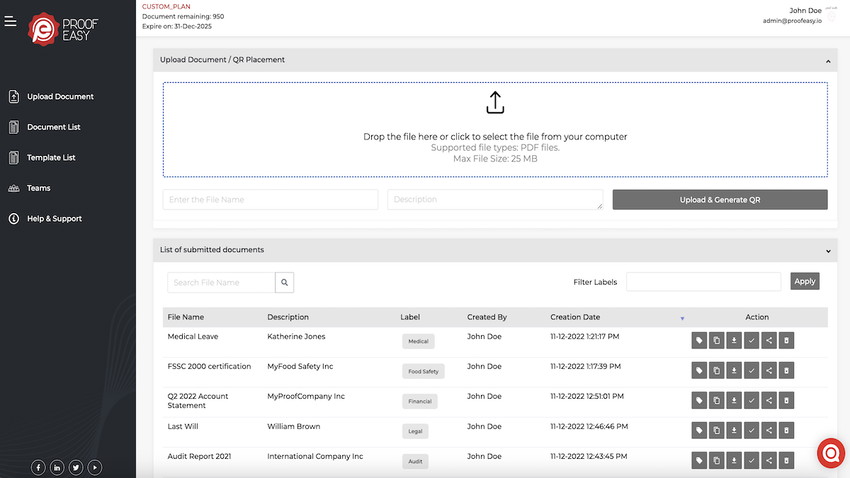
Task: Delete the Q2 2022 Account Statement
Action: click(x=786, y=401)
